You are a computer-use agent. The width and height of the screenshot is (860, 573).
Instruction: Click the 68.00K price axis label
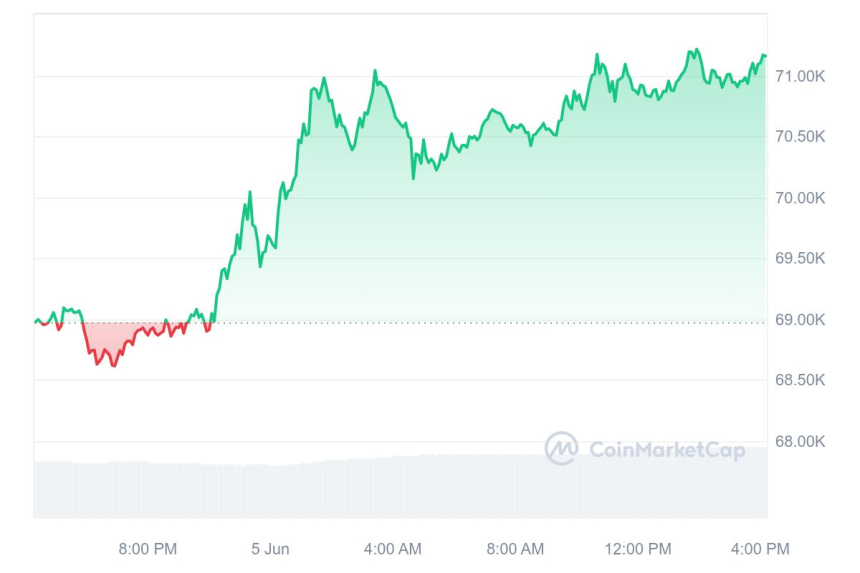tap(800, 442)
